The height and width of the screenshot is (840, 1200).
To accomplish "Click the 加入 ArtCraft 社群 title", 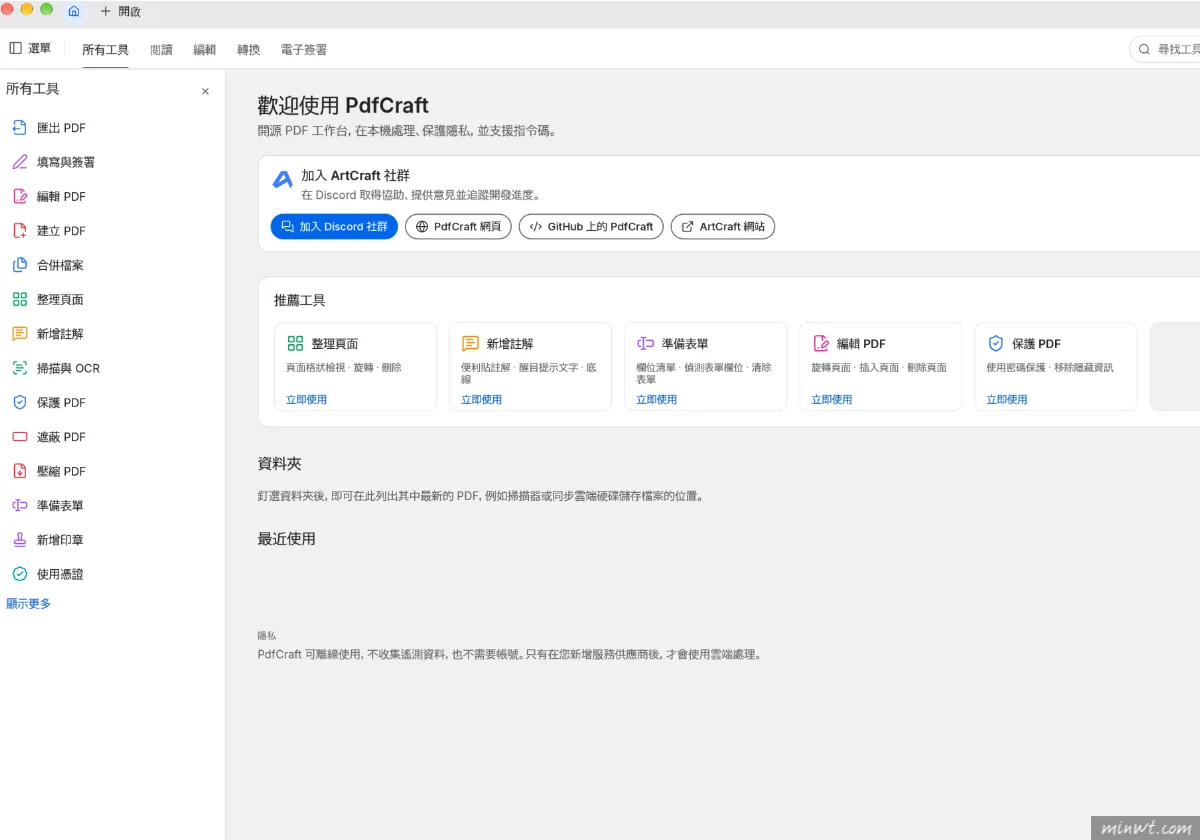I will [355, 176].
